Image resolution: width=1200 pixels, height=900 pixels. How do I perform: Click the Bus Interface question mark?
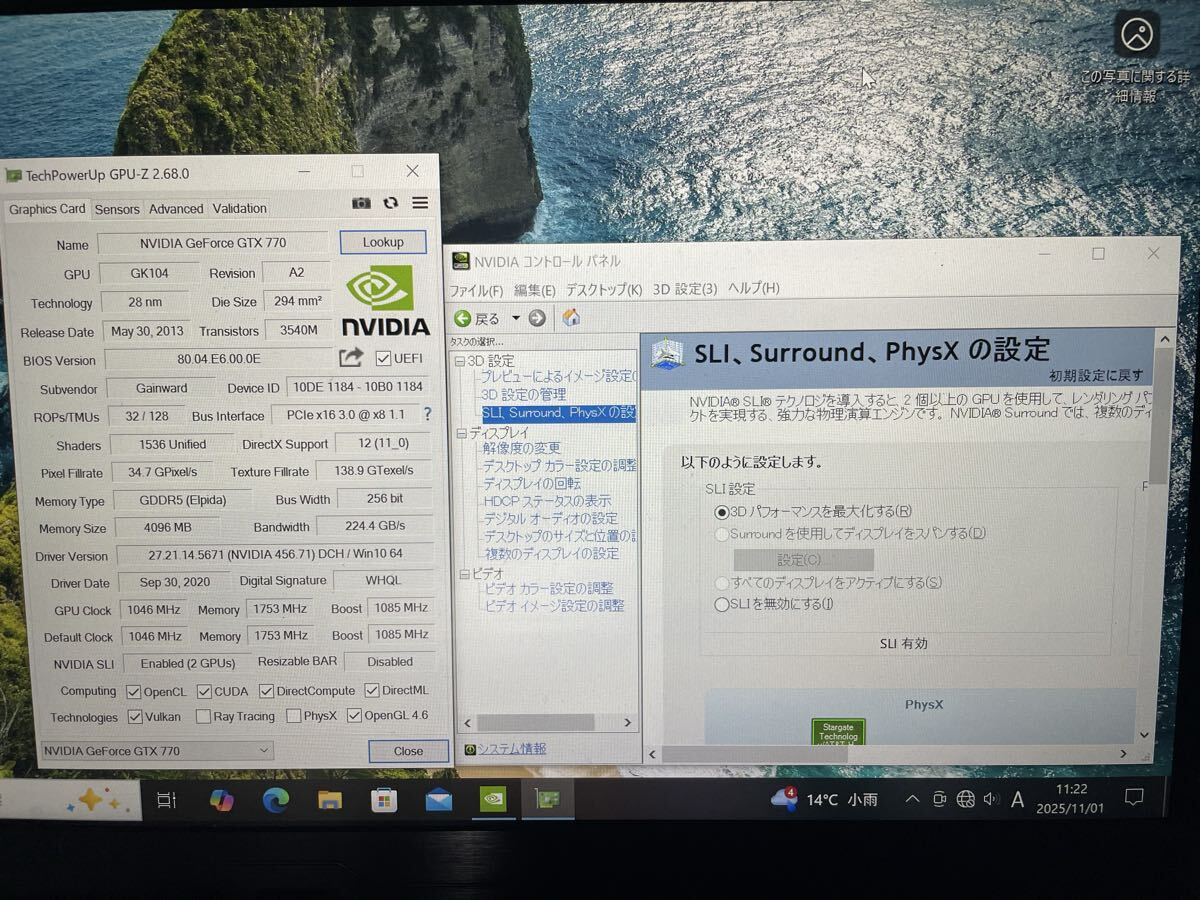tap(428, 413)
